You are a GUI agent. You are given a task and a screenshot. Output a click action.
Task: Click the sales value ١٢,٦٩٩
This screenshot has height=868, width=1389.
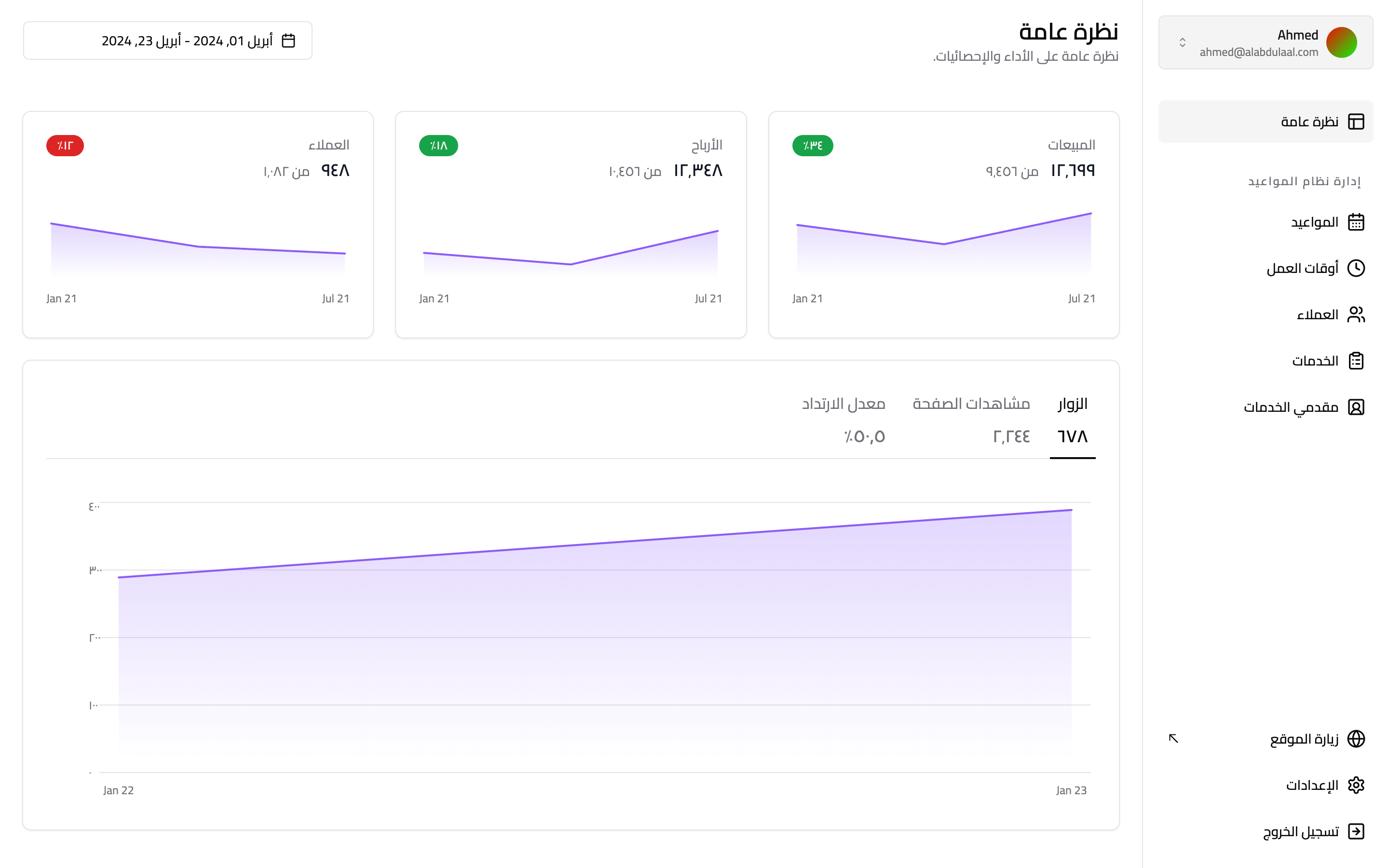point(1073,171)
